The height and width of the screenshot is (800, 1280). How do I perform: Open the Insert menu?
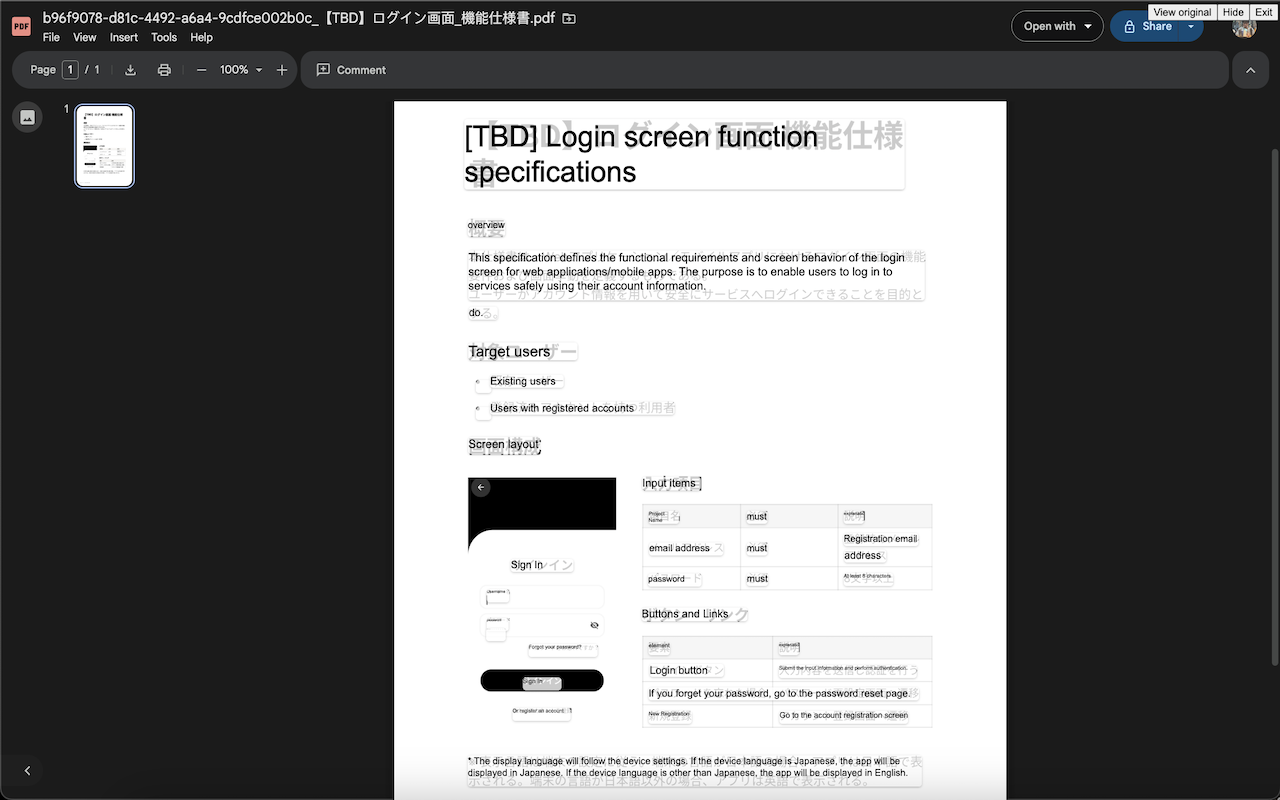click(x=124, y=37)
